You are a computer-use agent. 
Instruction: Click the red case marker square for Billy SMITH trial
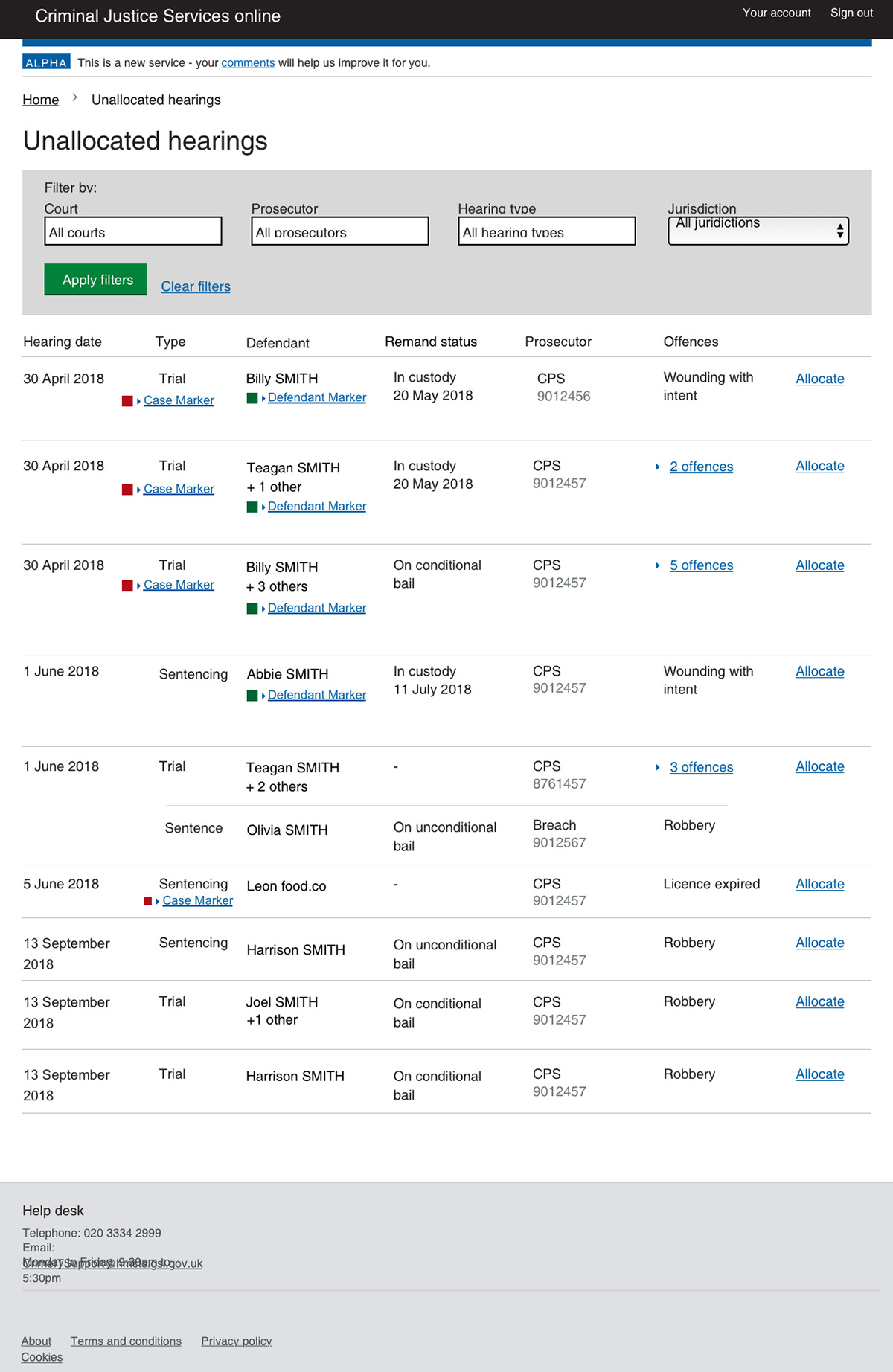pos(127,401)
